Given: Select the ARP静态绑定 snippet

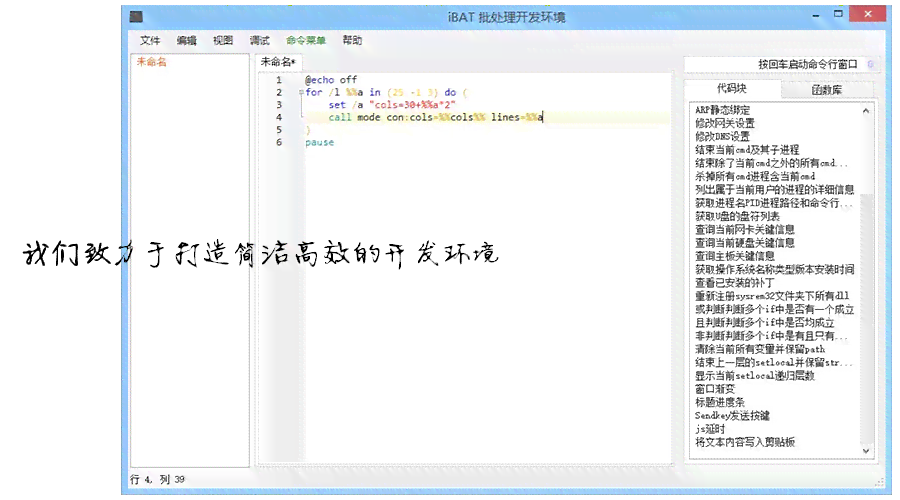Looking at the screenshot, I should (x=723, y=110).
